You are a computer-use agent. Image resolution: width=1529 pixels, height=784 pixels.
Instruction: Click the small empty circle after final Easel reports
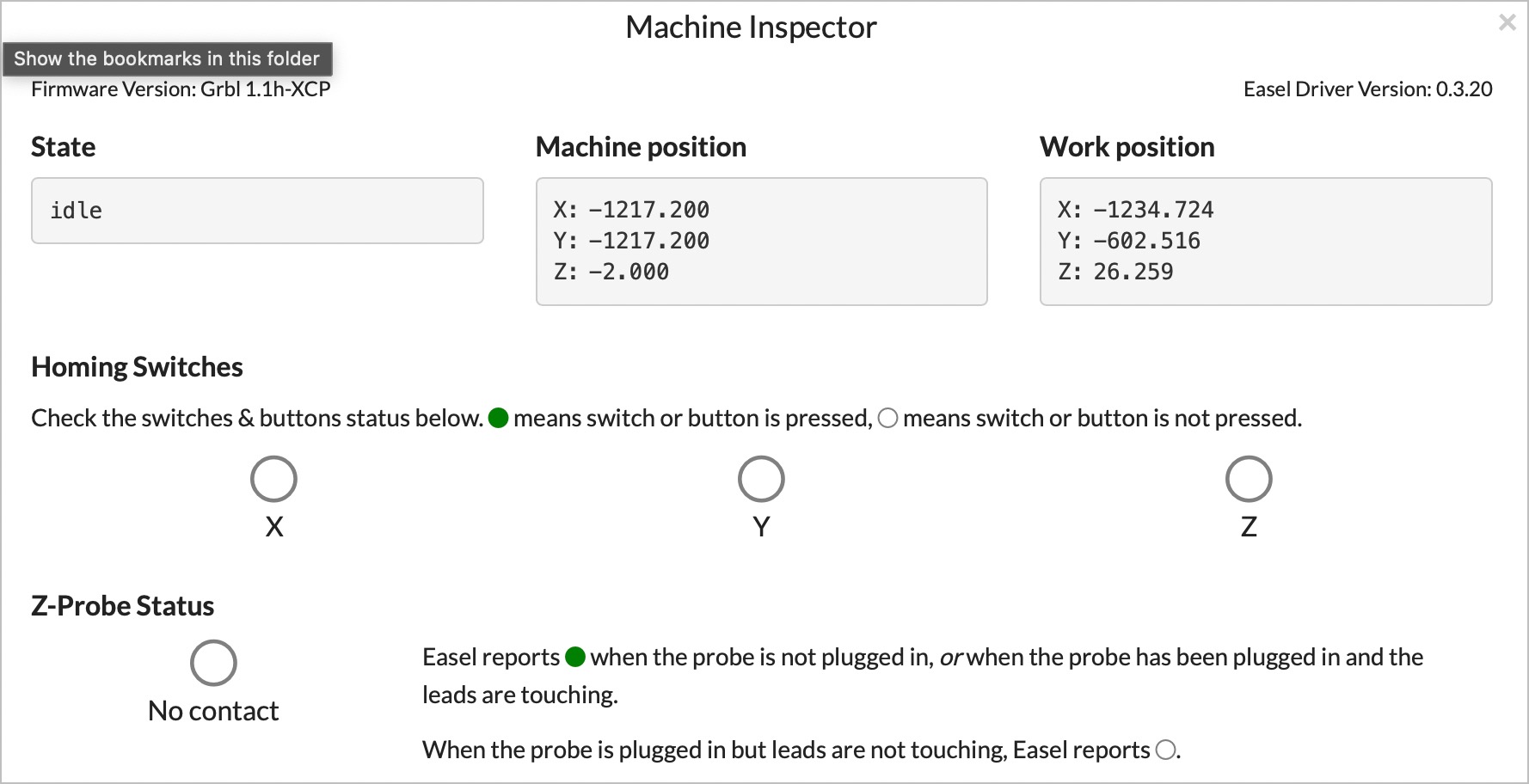(1165, 750)
